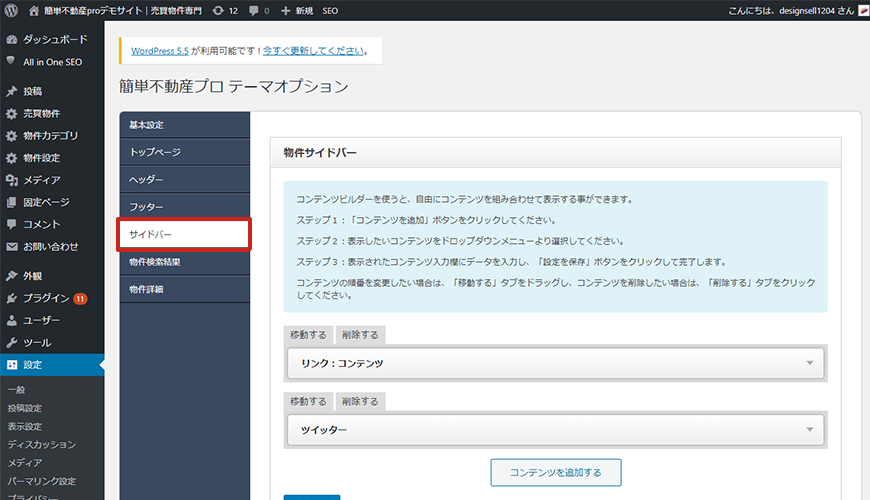
Task: Click the WordPress logo in admin bar
Action: tap(11, 10)
